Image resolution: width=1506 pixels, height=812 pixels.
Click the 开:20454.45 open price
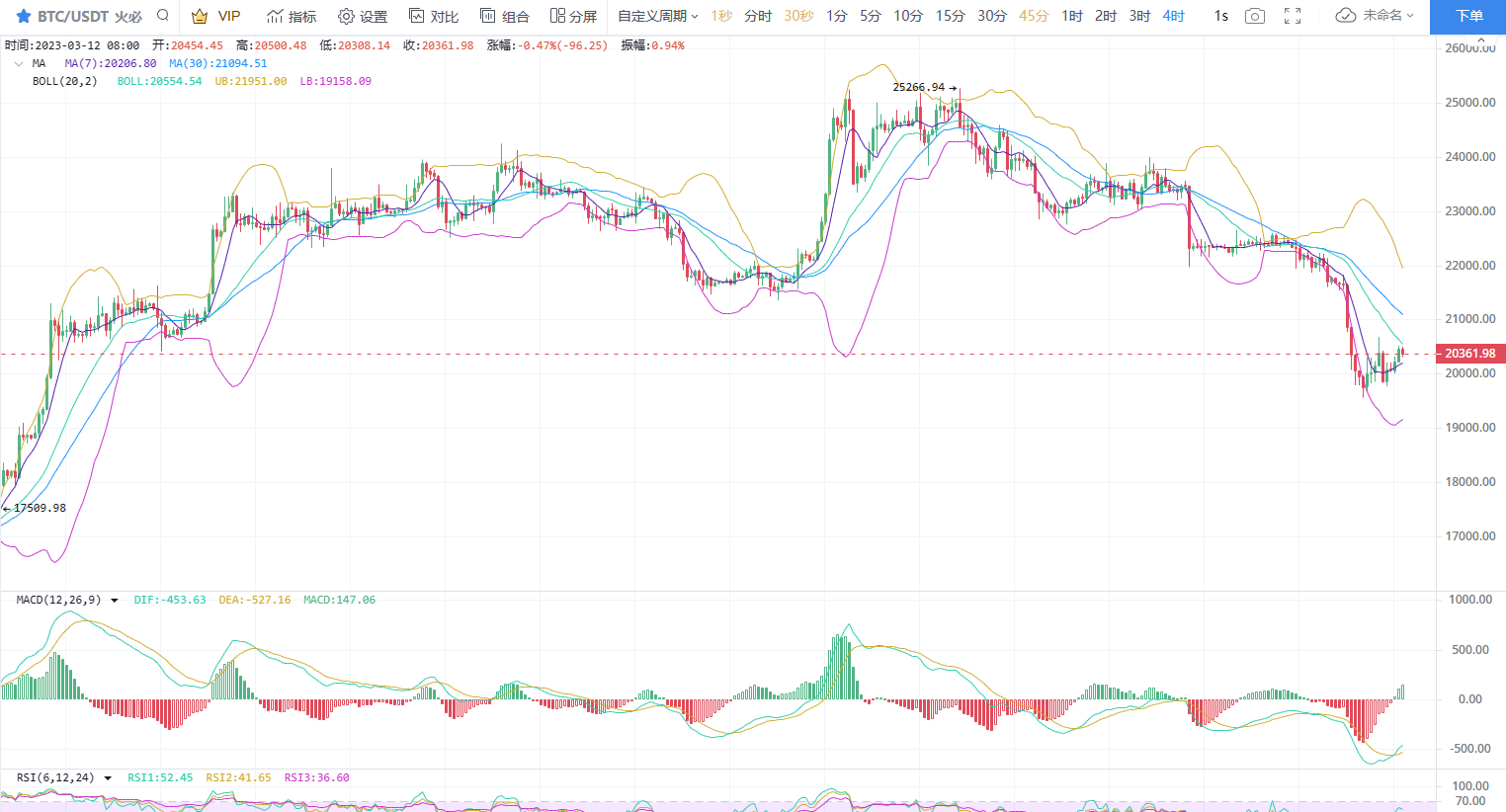tap(188, 45)
